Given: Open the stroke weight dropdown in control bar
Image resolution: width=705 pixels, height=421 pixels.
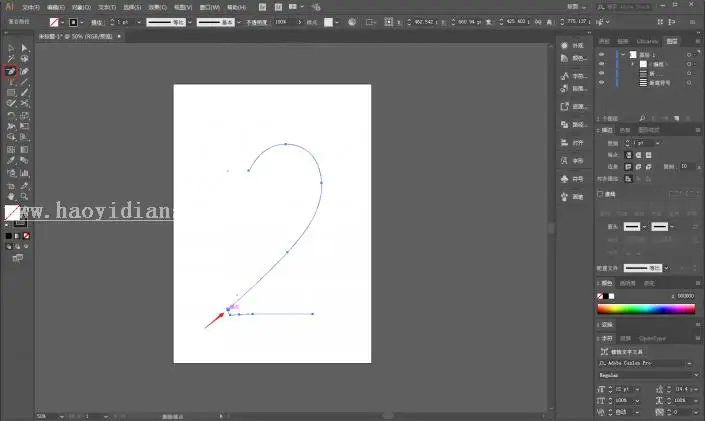Looking at the screenshot, I should [x=138, y=22].
